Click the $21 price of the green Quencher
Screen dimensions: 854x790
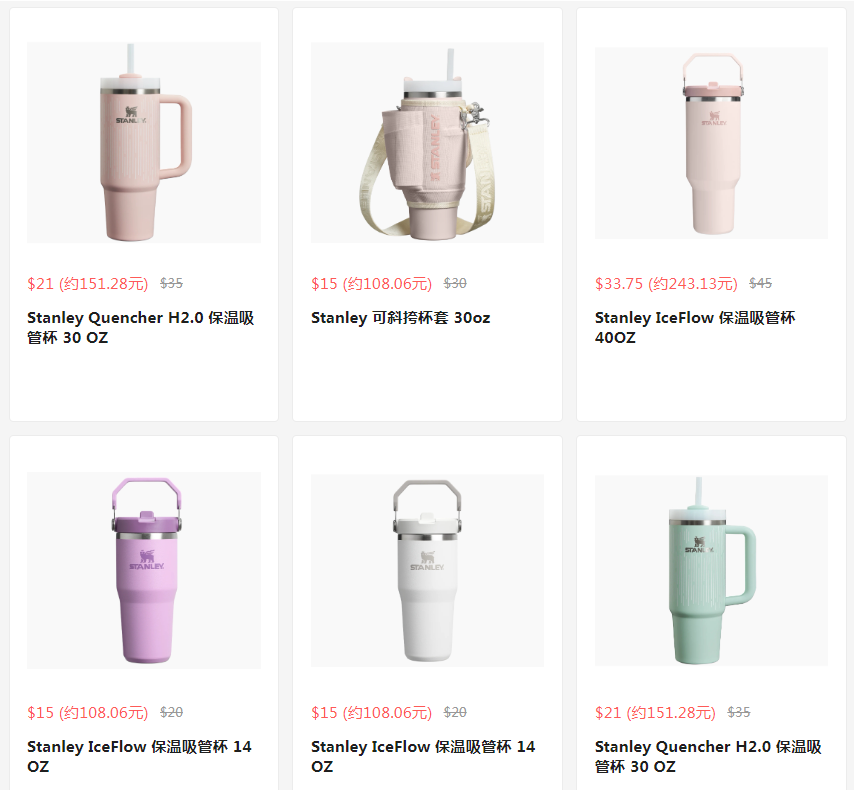(655, 713)
